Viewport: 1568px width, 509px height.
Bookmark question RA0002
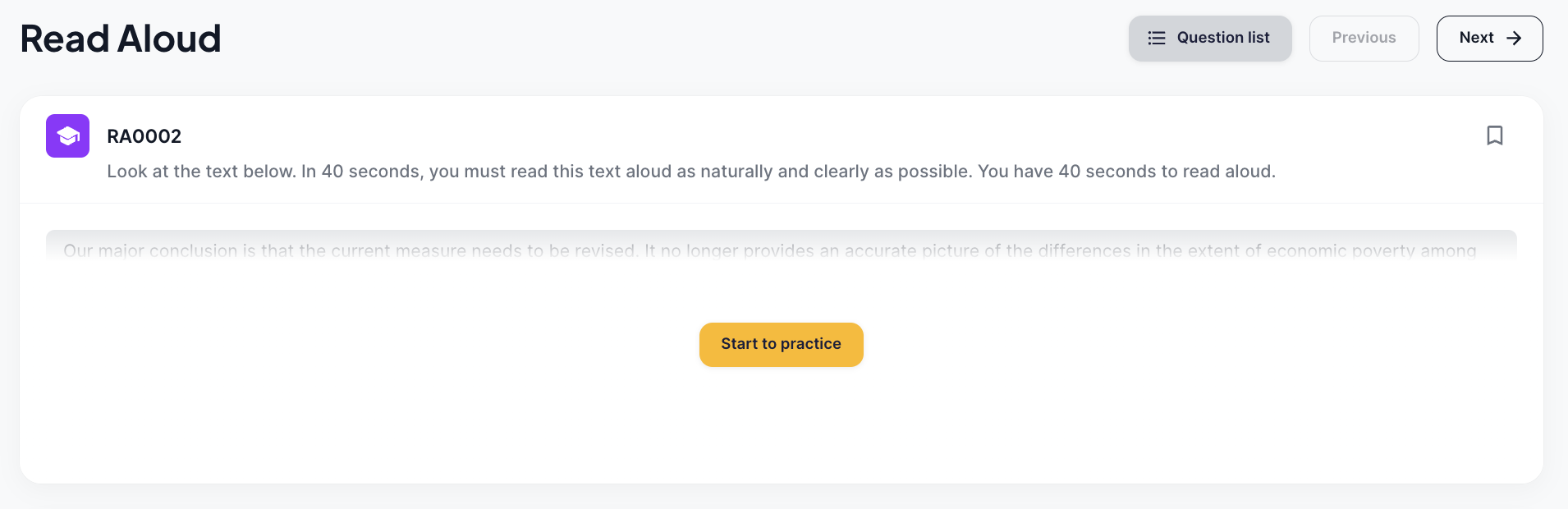pos(1494,135)
